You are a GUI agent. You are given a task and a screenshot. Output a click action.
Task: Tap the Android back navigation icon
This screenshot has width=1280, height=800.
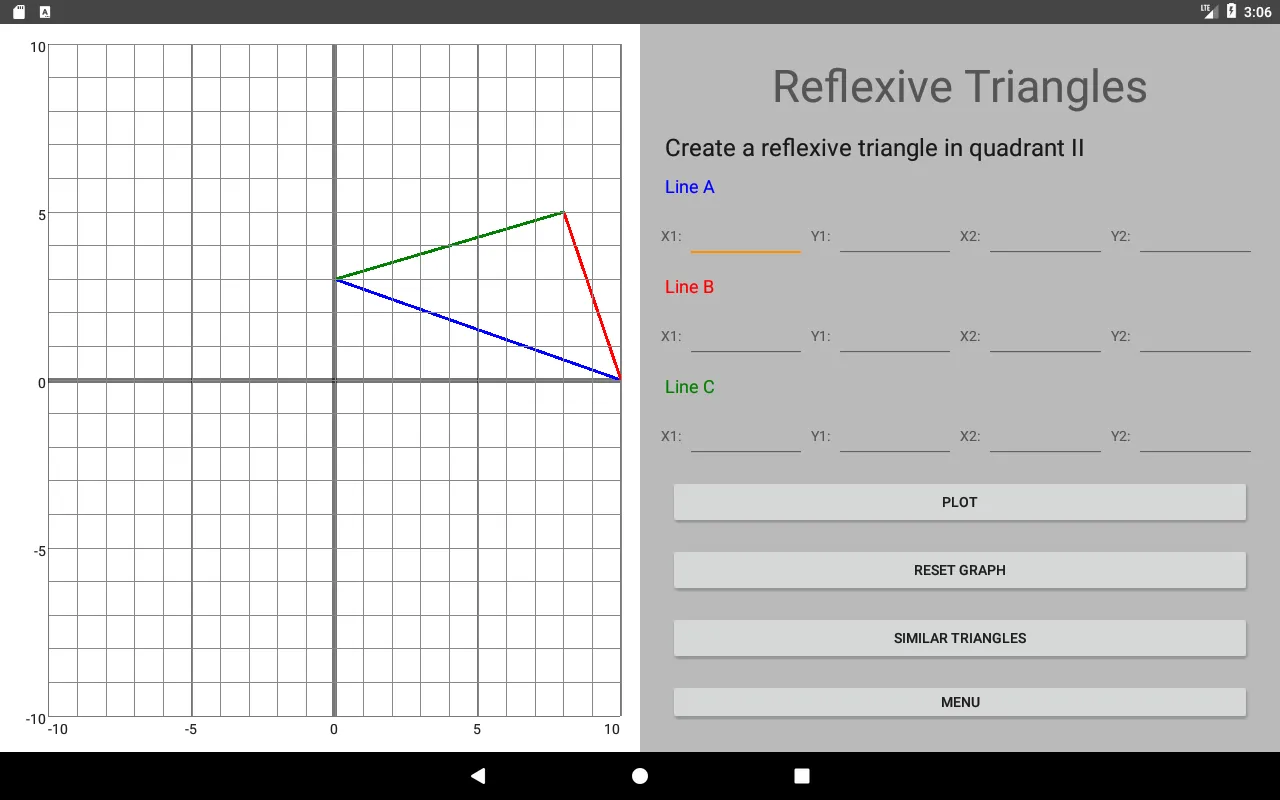tap(478, 776)
